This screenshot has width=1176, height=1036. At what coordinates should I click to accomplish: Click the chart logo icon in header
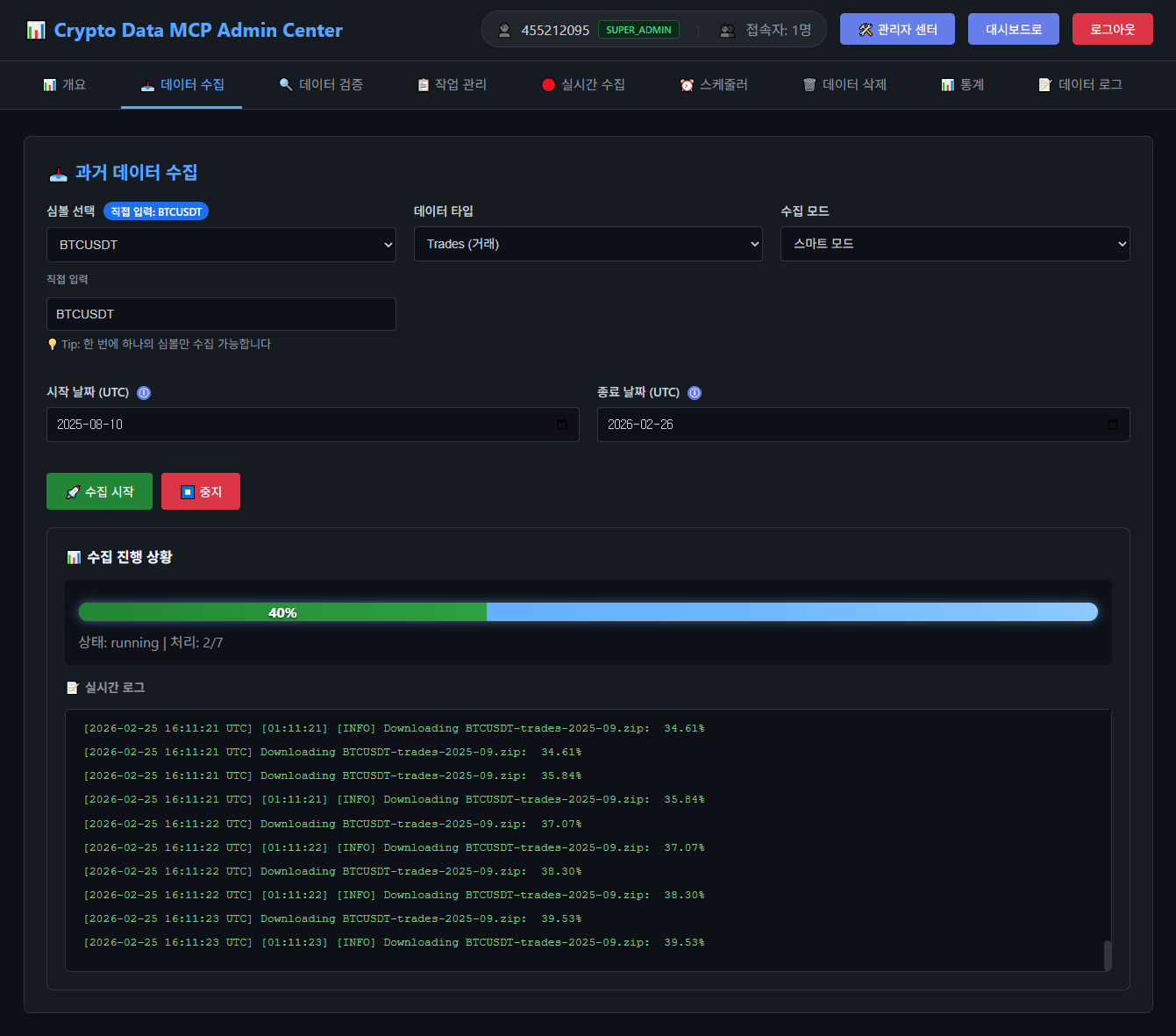[x=36, y=31]
